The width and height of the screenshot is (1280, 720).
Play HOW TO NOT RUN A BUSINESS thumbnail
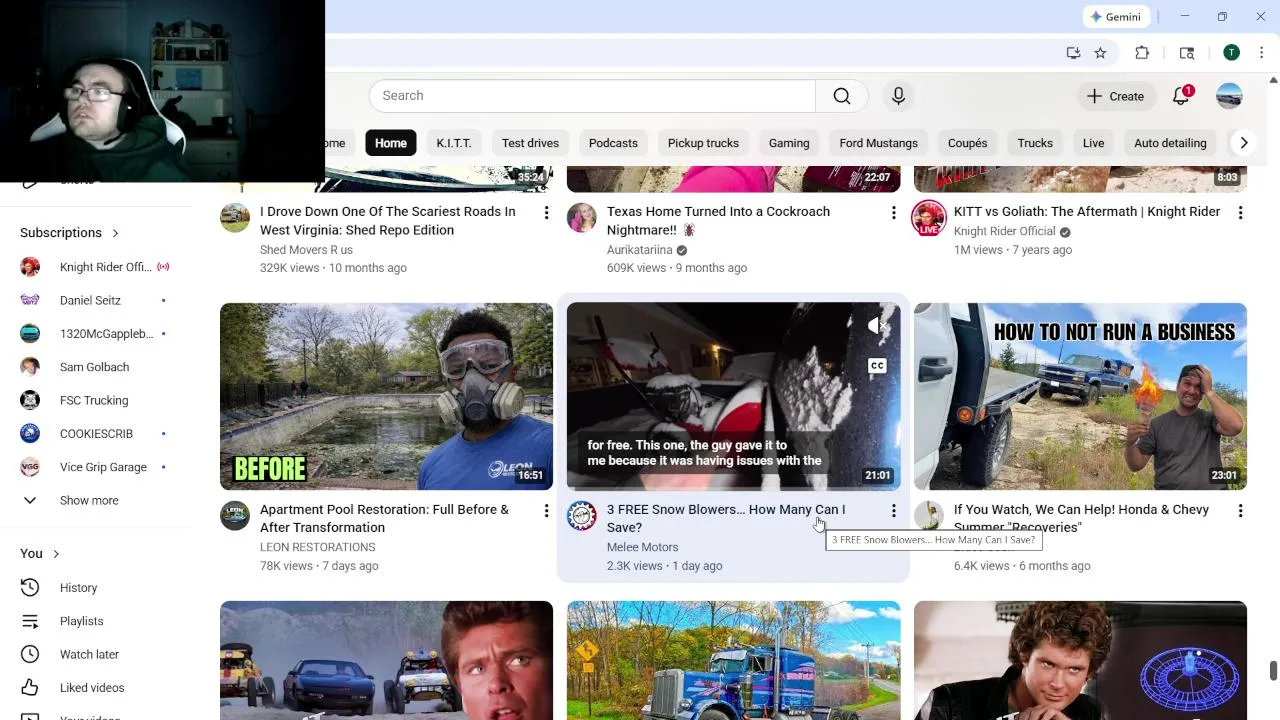1080,396
